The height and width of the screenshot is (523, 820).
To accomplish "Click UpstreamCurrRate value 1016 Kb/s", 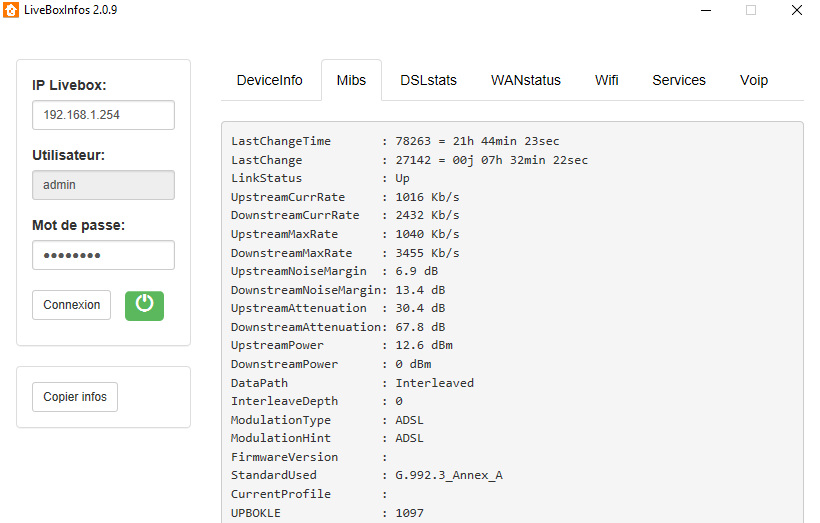I will [427, 197].
